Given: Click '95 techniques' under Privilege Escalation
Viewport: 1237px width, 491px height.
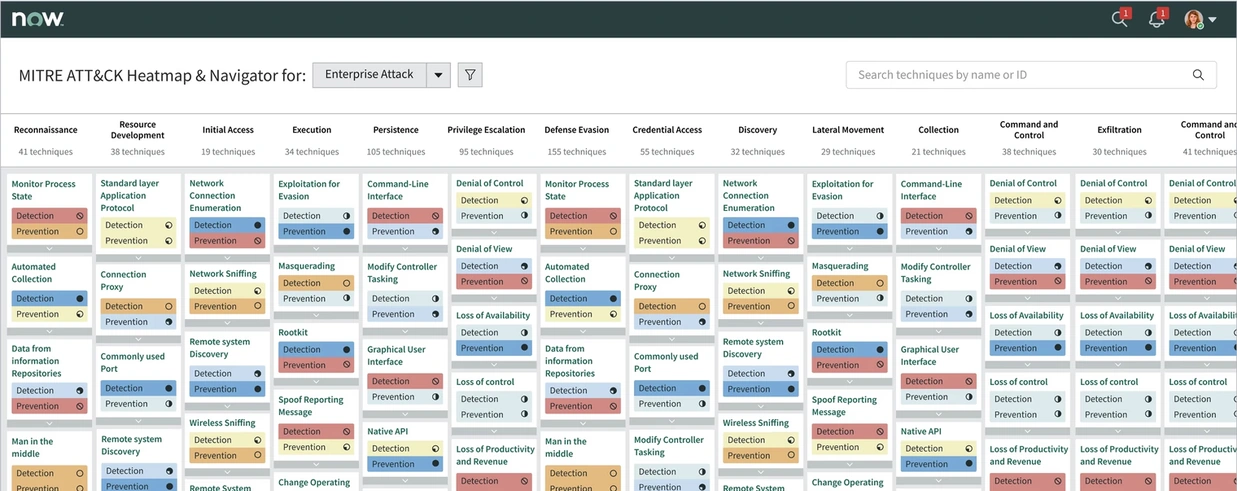Looking at the screenshot, I should pyautogui.click(x=486, y=152).
